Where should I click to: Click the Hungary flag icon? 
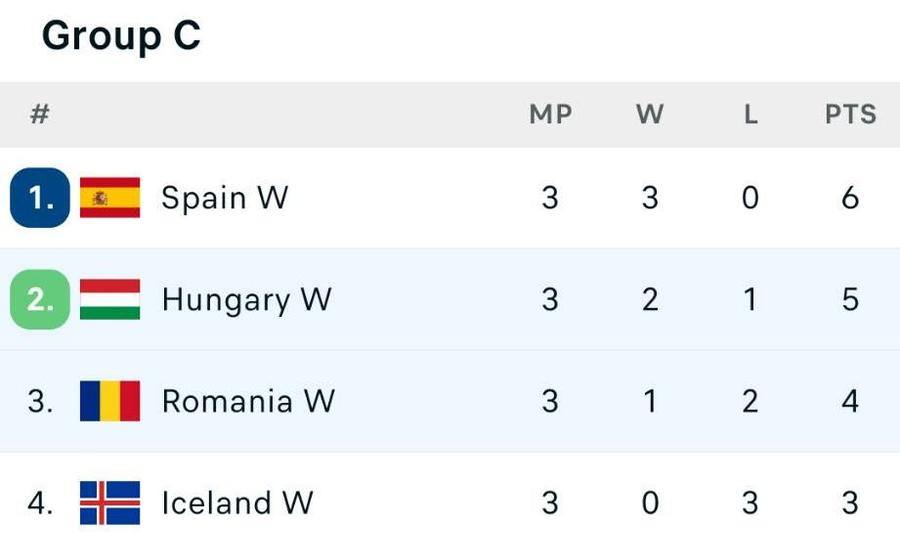110,299
